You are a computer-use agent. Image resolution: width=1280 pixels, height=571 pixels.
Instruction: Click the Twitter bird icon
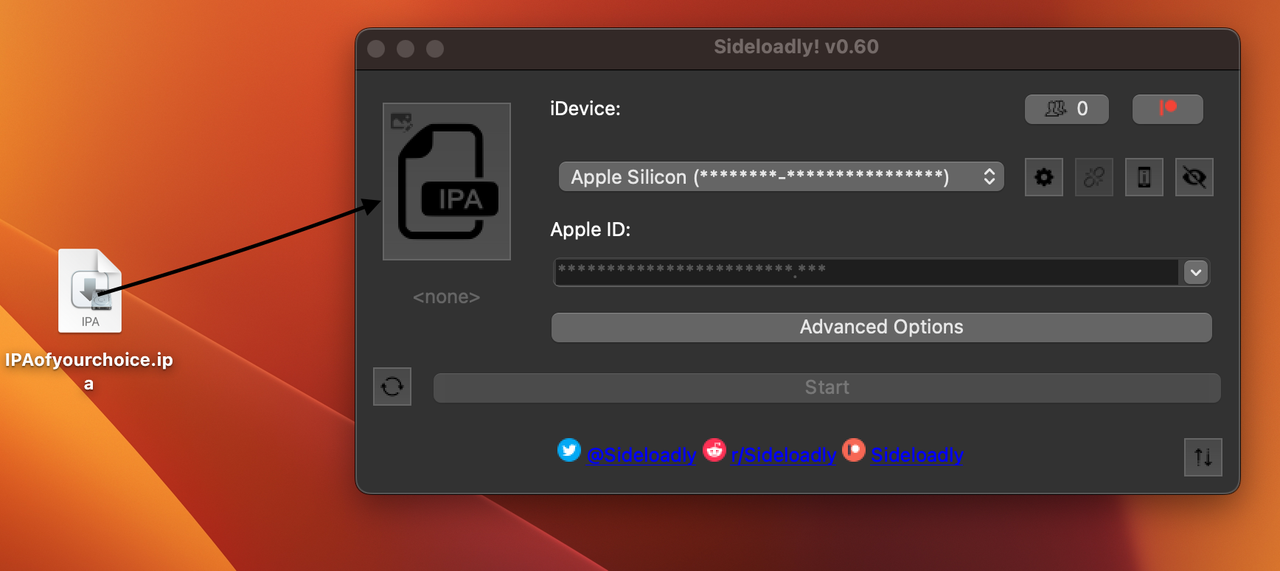point(569,450)
